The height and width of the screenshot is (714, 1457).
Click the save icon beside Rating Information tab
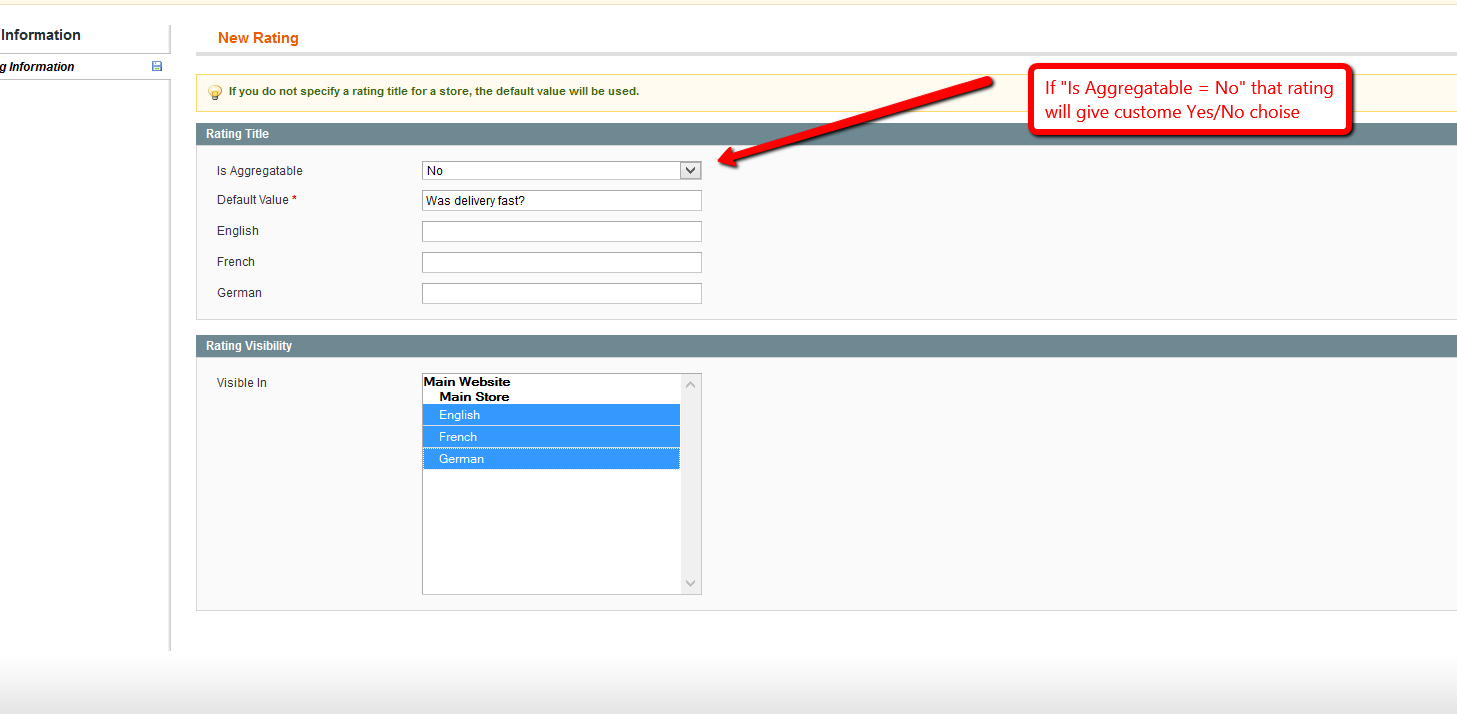pyautogui.click(x=156, y=66)
